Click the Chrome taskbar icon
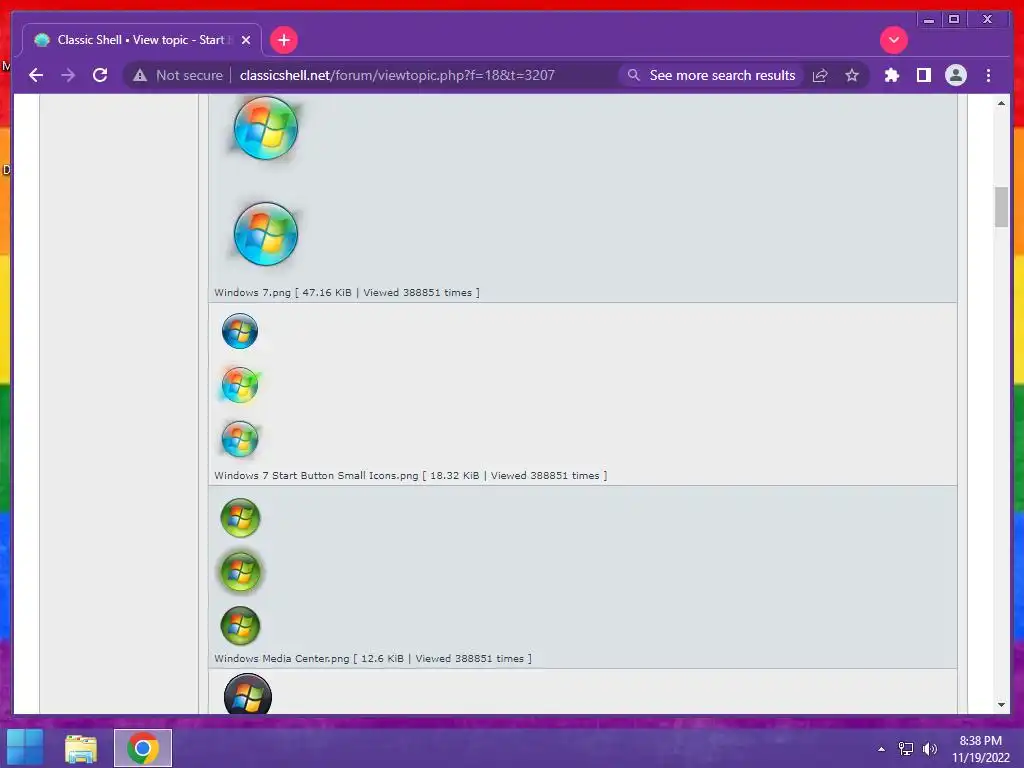The image size is (1024, 768). 143,748
